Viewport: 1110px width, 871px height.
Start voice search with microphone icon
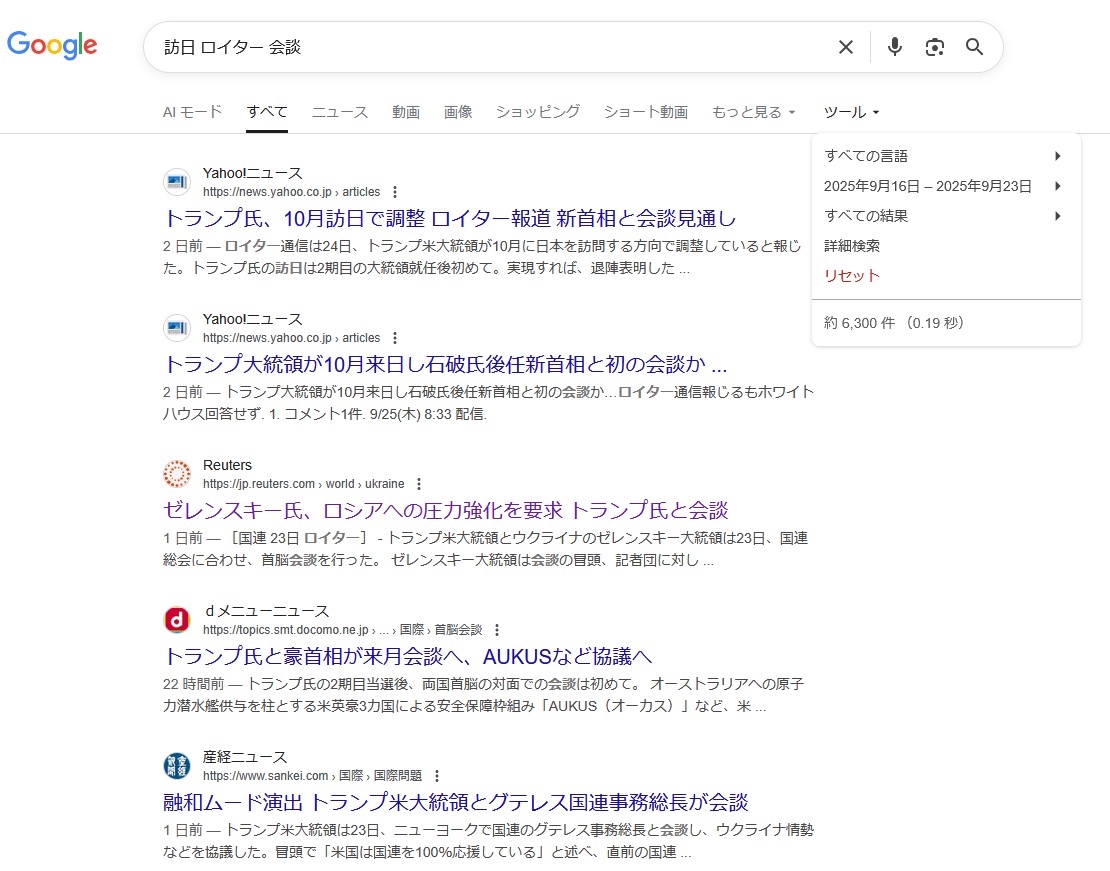click(895, 47)
